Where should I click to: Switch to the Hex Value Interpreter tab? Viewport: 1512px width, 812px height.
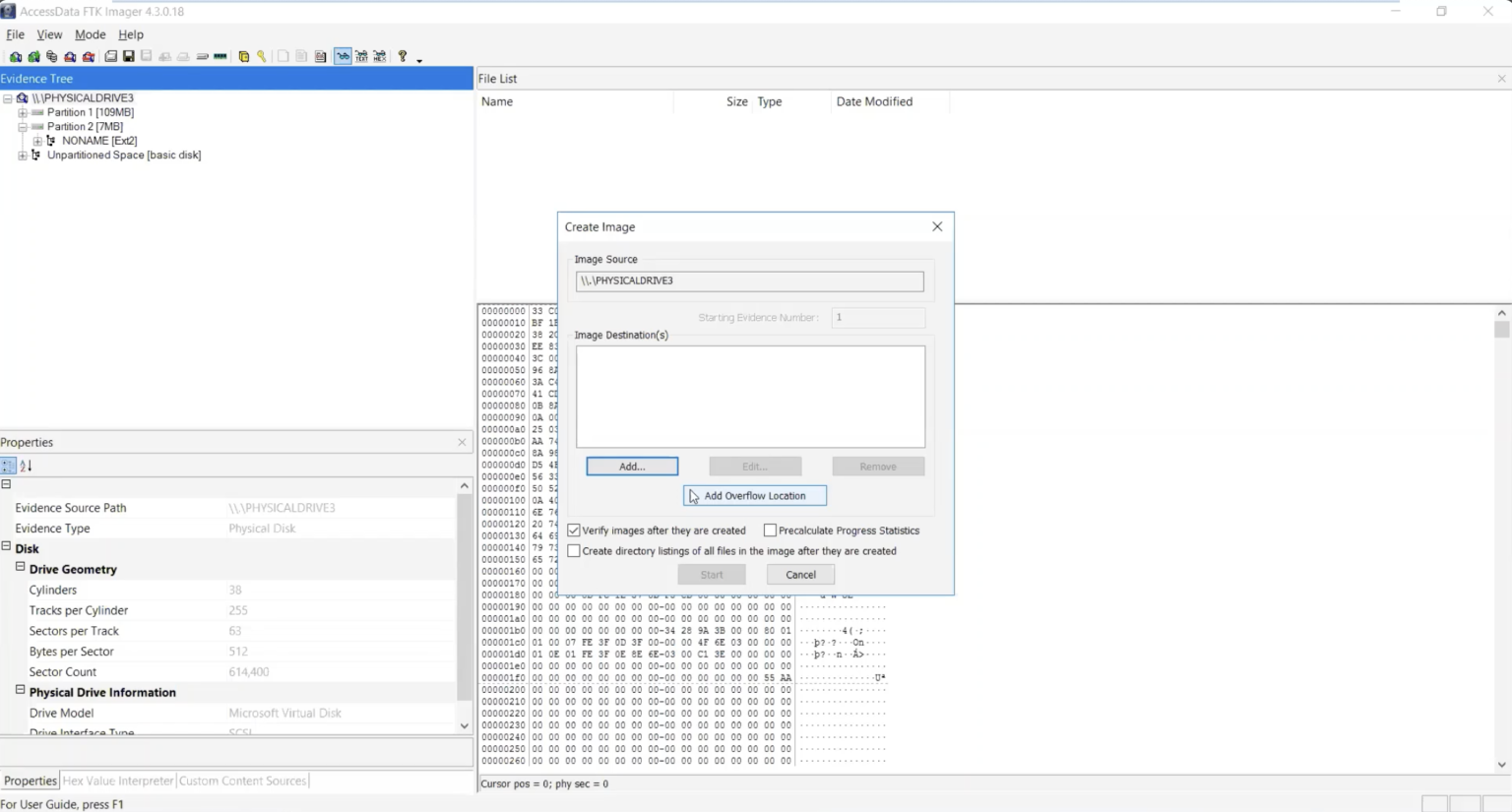coord(117,780)
